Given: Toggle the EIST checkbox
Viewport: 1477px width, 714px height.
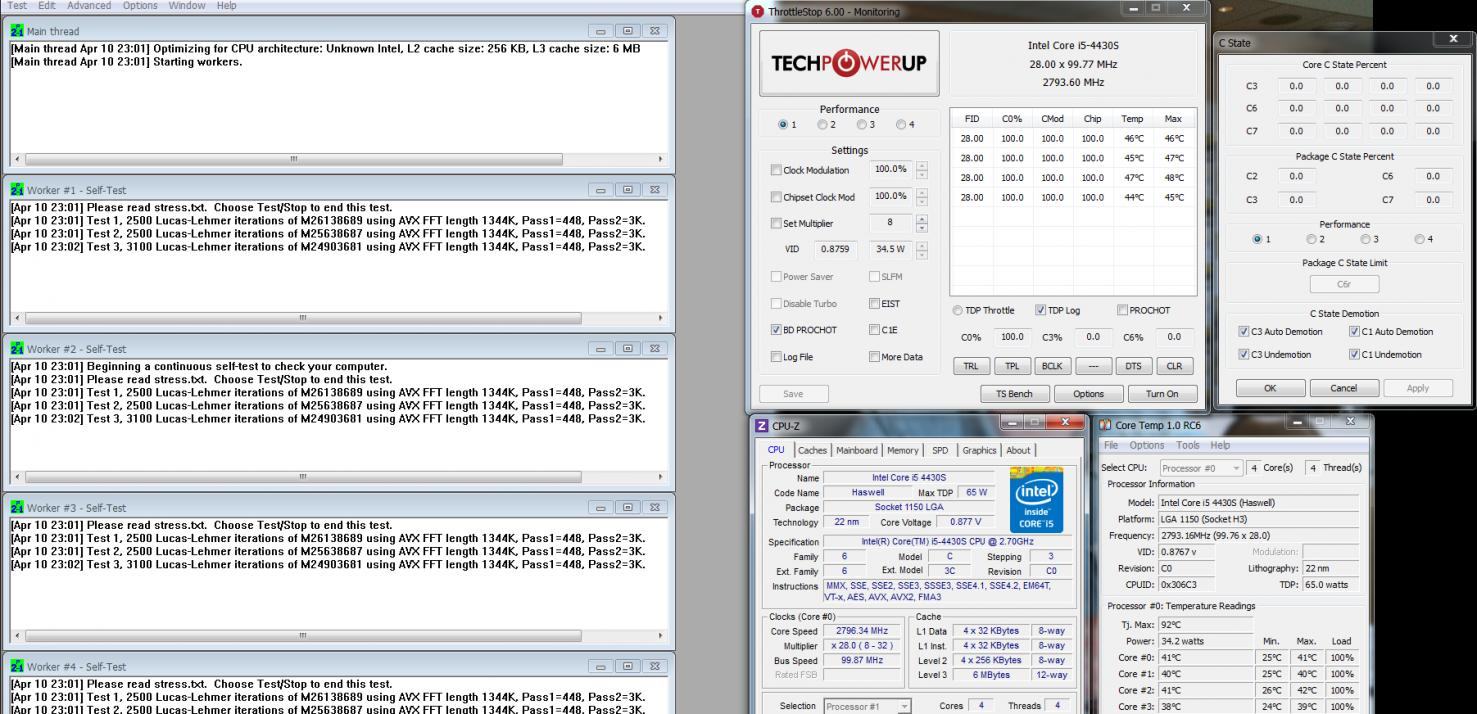Looking at the screenshot, I should [x=875, y=304].
